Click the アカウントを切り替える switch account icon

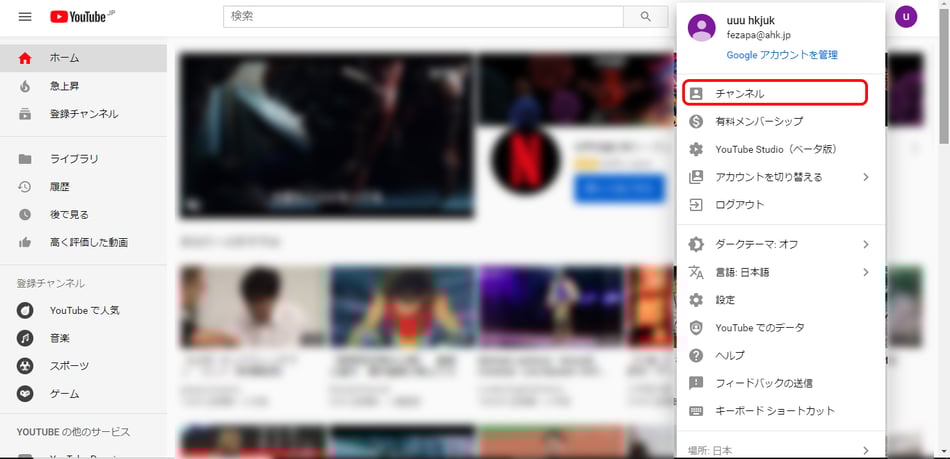[696, 177]
